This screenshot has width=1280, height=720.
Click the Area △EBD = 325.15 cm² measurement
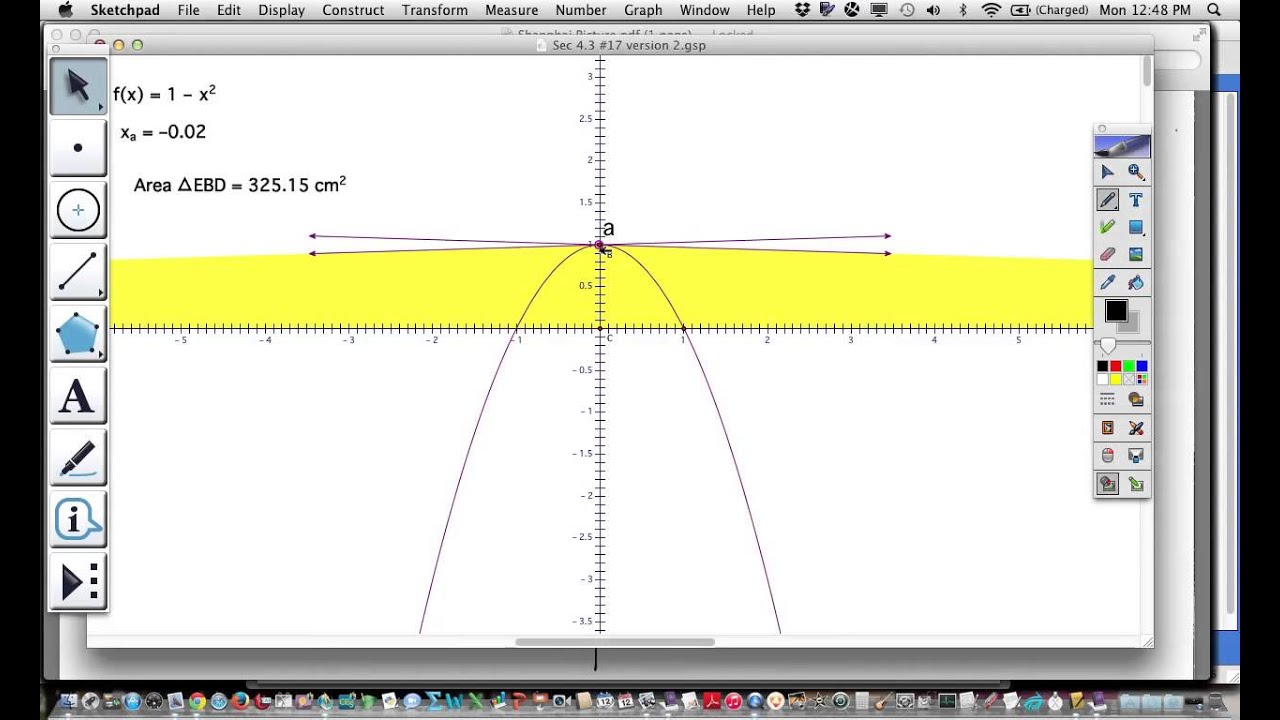(240, 185)
